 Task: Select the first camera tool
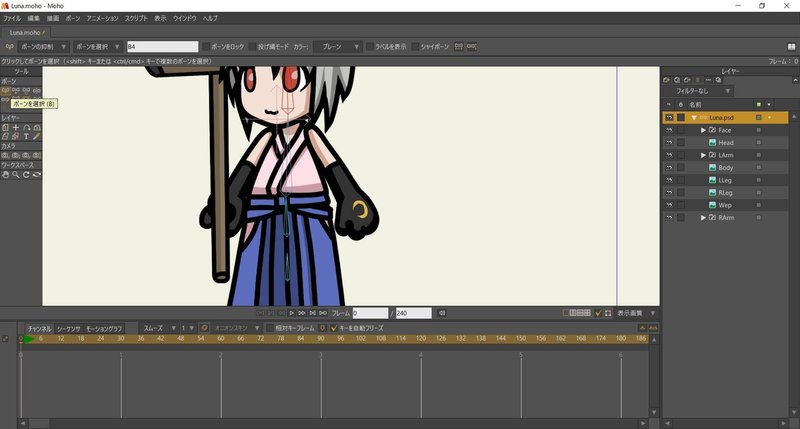pyautogui.click(x=6, y=155)
